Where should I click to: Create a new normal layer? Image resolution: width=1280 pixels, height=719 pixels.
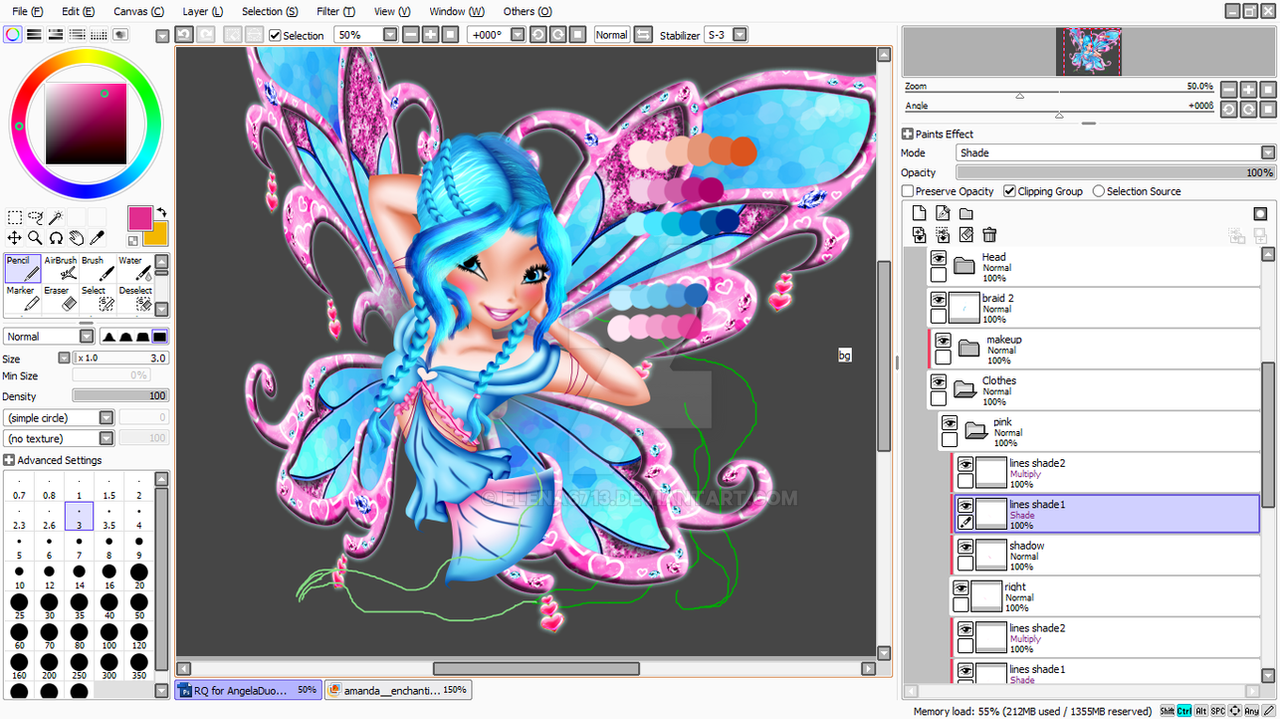point(919,213)
